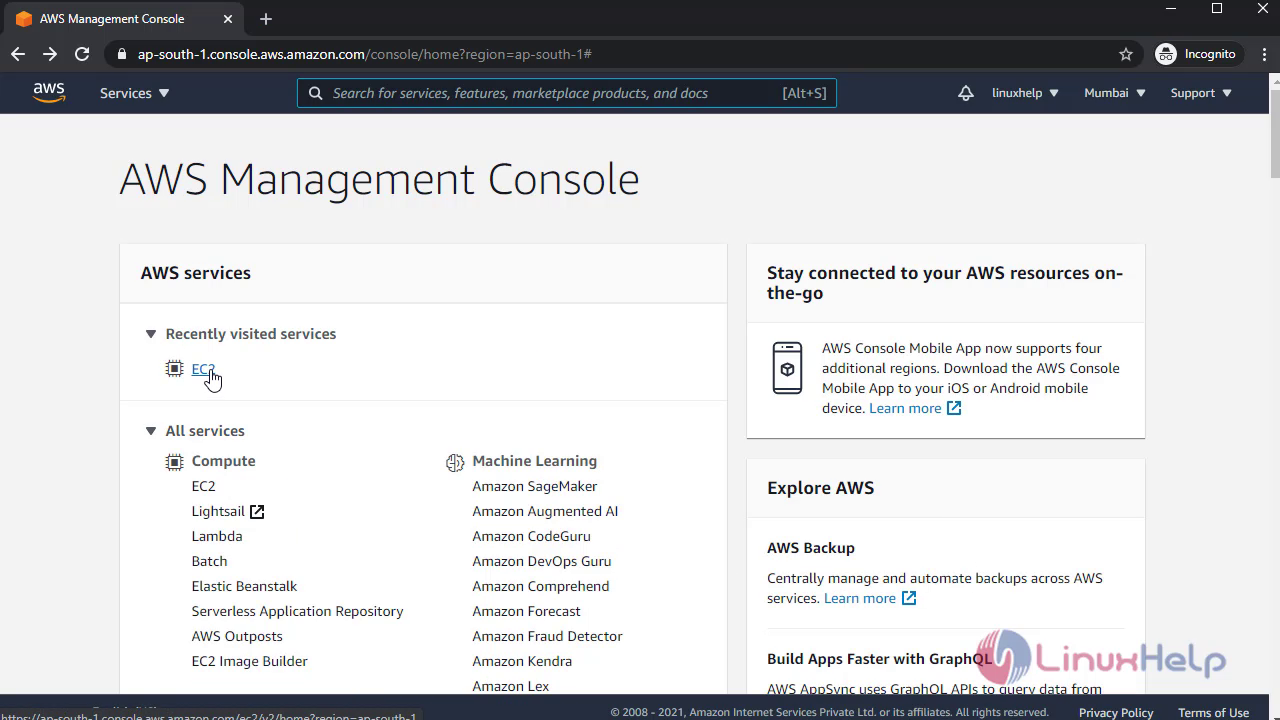
Task: Open Serverless Application Repository link
Action: (x=297, y=611)
